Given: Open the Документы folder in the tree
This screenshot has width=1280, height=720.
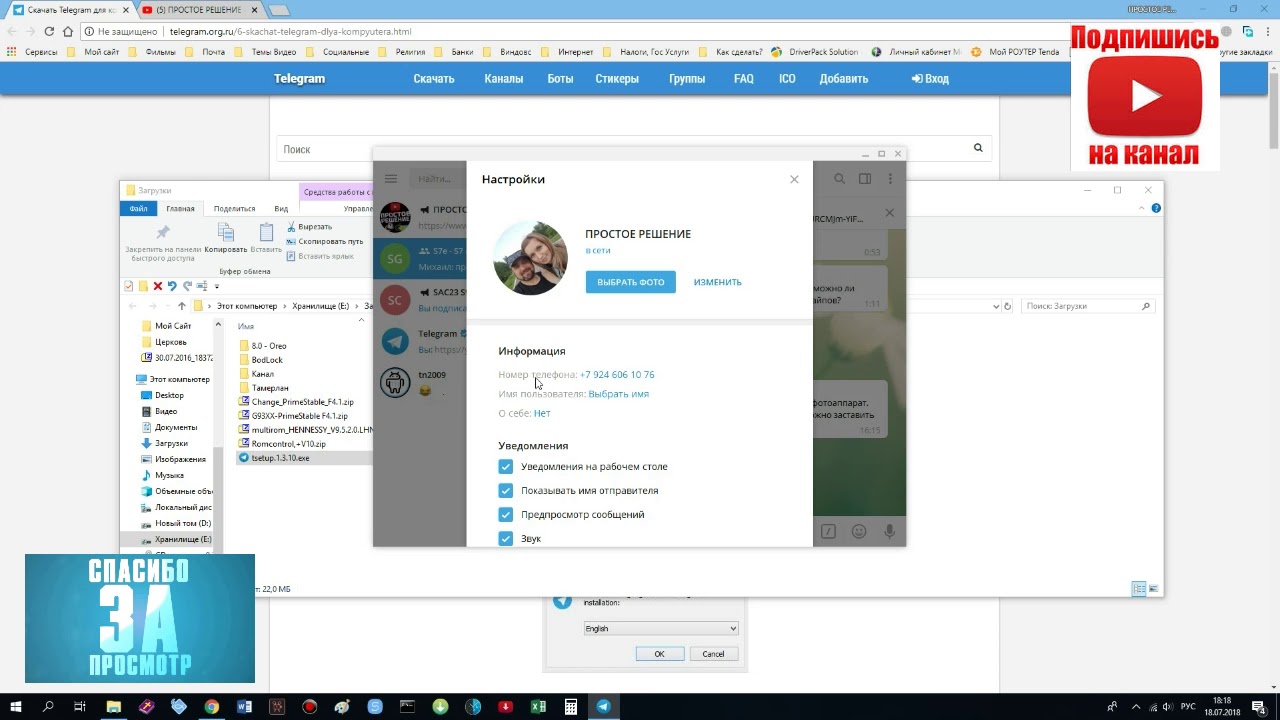Looking at the screenshot, I should (175, 427).
